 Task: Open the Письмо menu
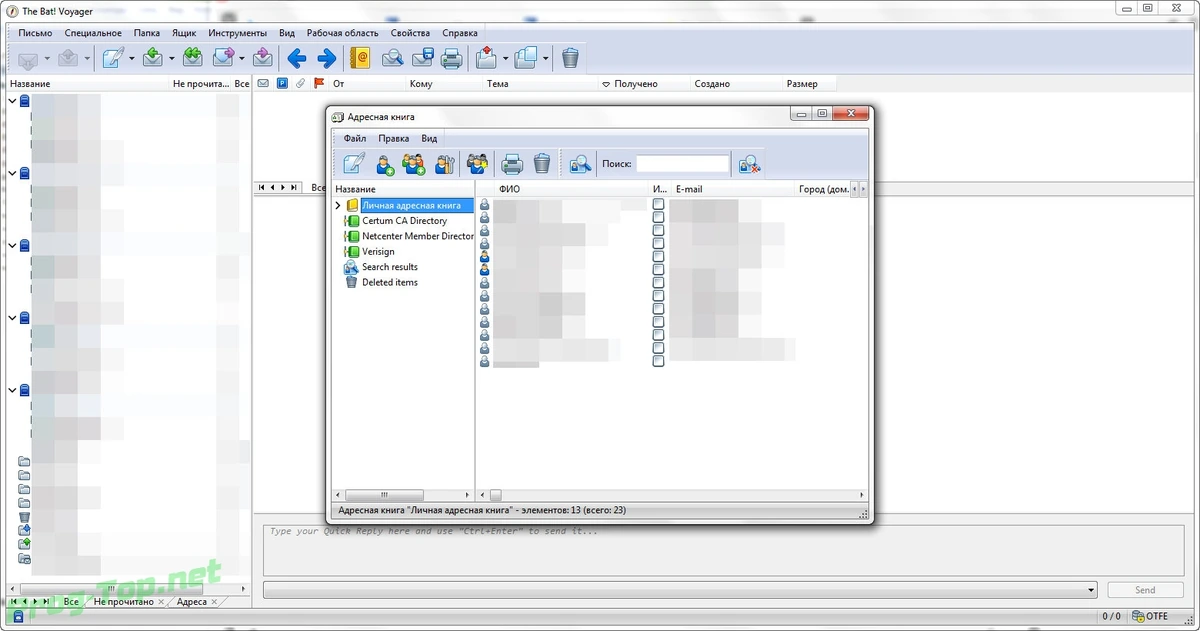[x=35, y=33]
